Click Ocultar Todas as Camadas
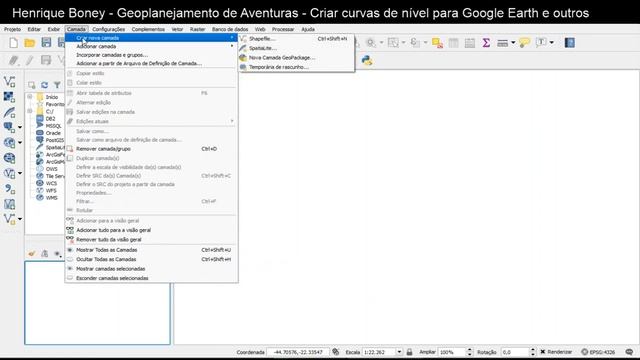 151,259
